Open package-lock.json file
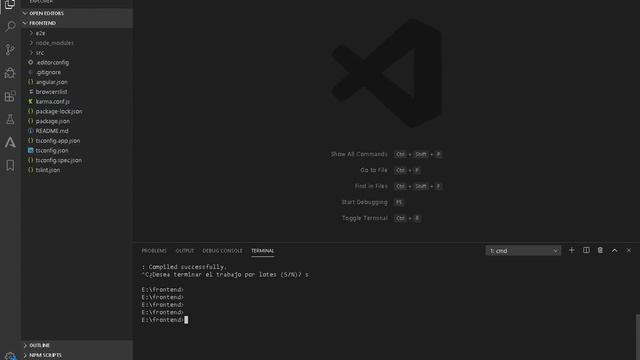Viewport: 640px width, 360px height. click(x=77, y=111)
